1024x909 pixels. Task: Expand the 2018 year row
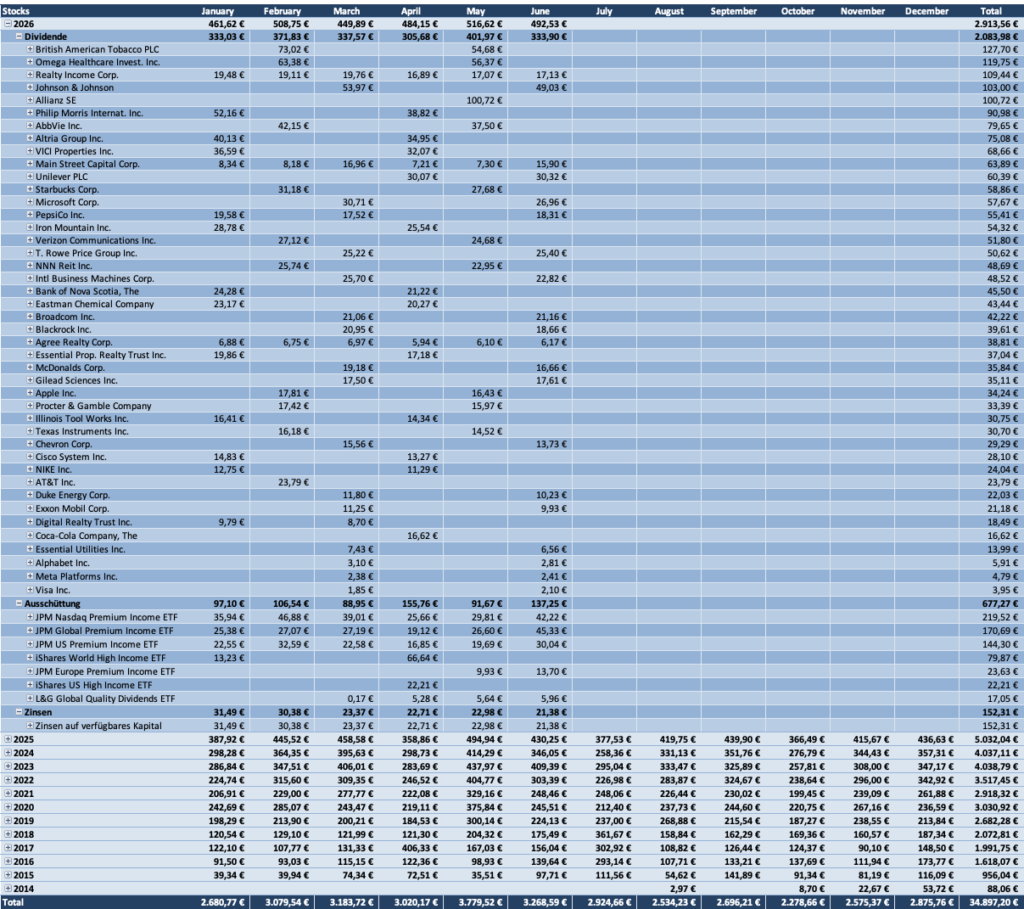[x=8, y=834]
